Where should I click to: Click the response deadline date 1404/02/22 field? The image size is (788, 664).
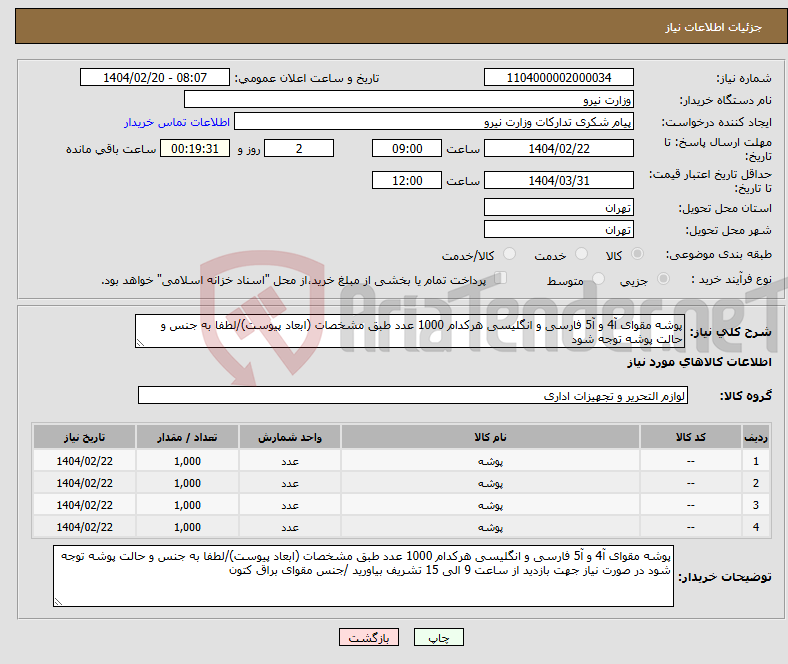[x=558, y=148]
